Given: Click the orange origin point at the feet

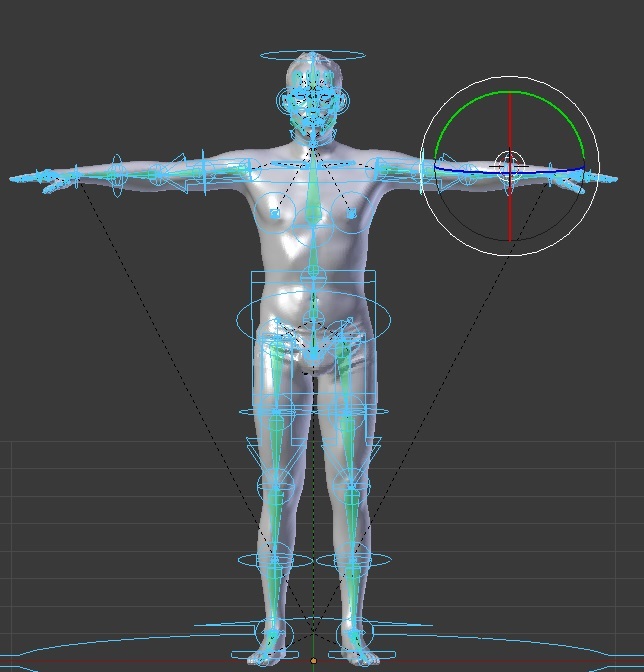Looking at the screenshot, I should point(313,661).
